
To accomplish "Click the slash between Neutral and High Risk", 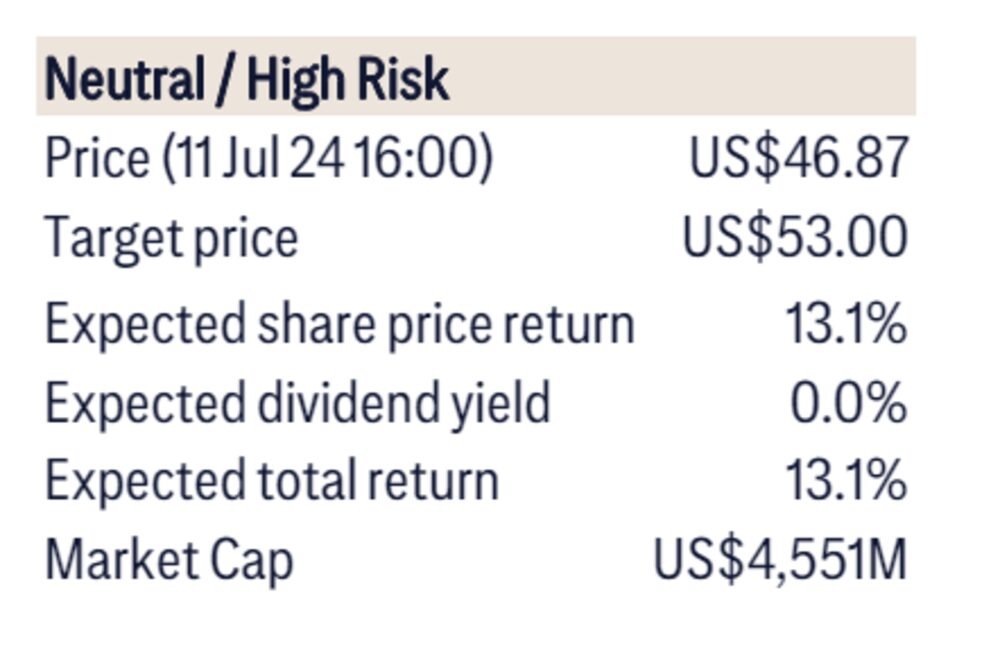I will (226, 79).
